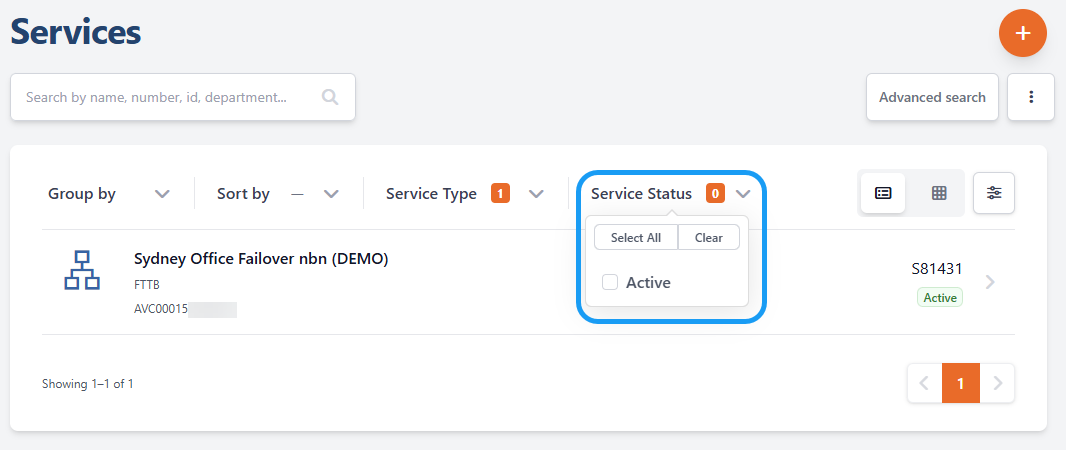Click the orange plus add service button
Viewport: 1066px width, 450px height.
[1022, 33]
